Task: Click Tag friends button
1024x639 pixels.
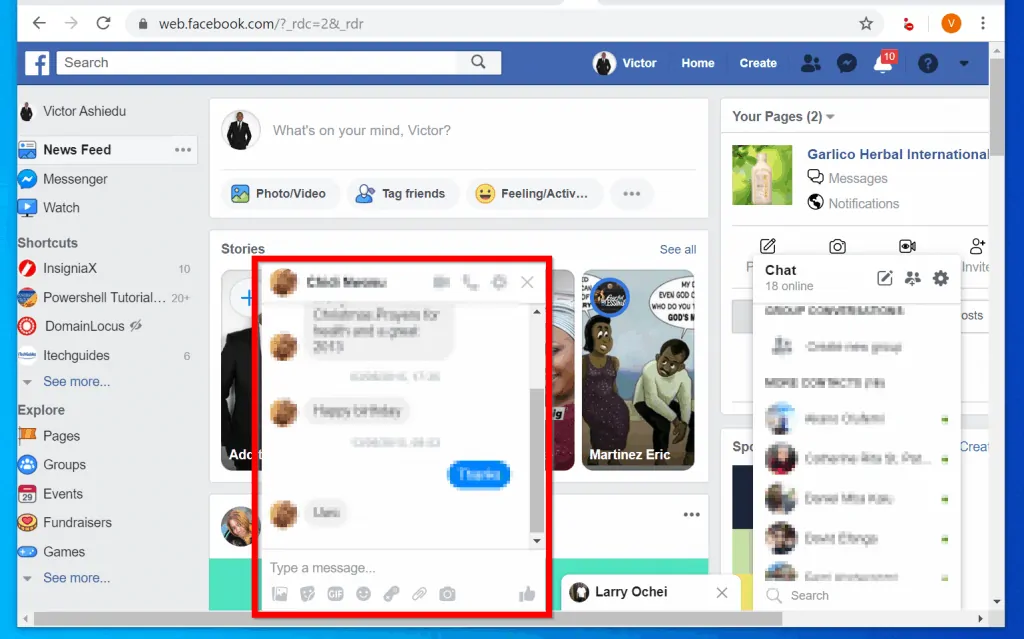Action: click(x=401, y=193)
